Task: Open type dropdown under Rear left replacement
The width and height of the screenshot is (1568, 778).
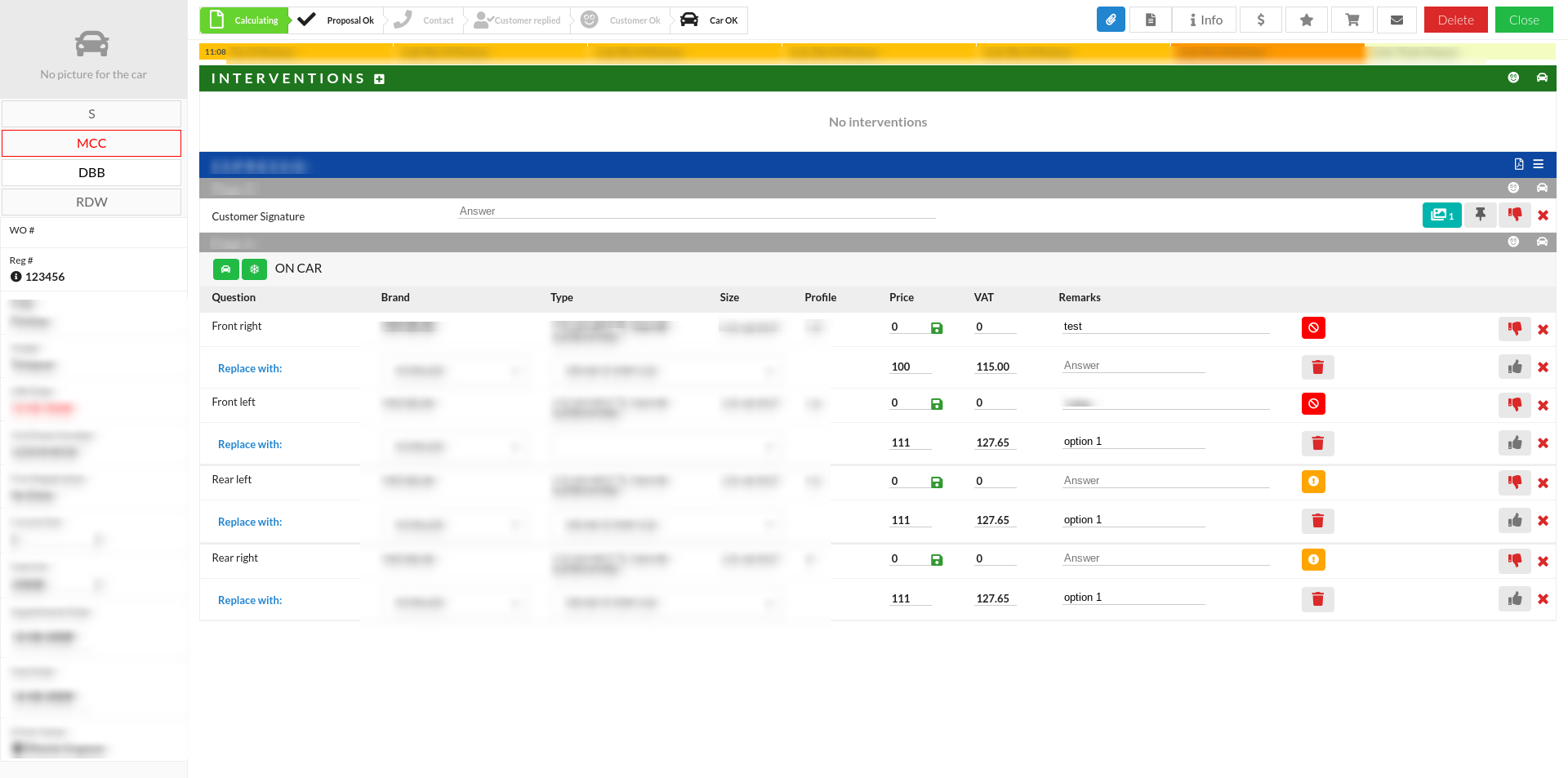Action: [668, 525]
